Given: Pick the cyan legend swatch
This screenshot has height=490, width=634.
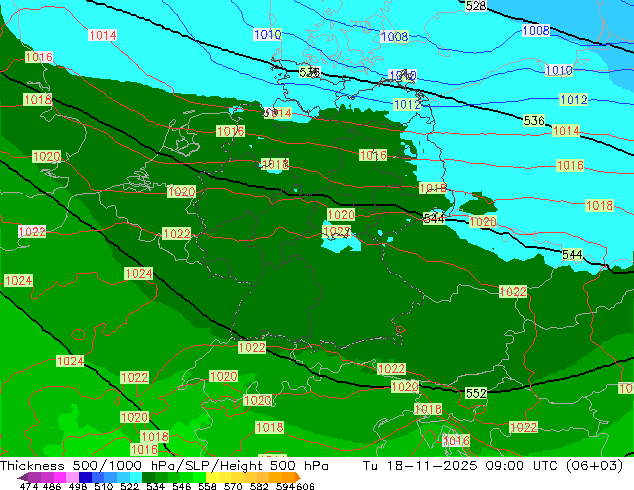Looking at the screenshot, I should pyautogui.click(x=136, y=477).
